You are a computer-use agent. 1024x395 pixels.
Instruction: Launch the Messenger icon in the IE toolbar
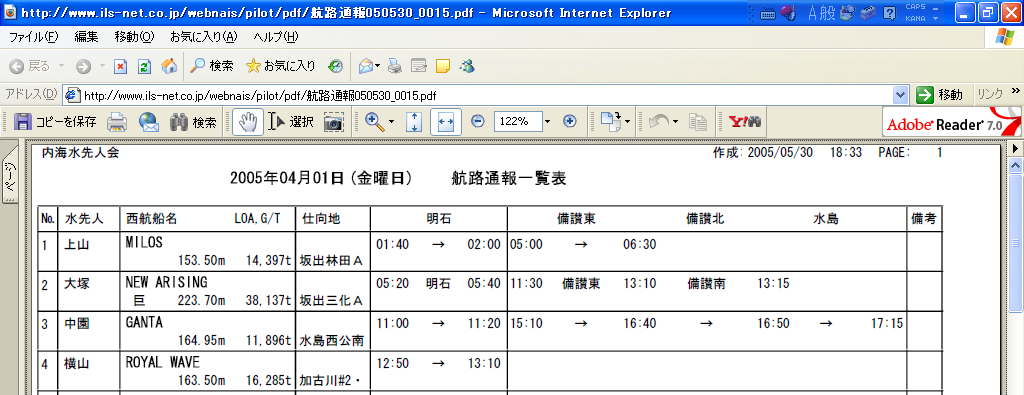point(467,66)
